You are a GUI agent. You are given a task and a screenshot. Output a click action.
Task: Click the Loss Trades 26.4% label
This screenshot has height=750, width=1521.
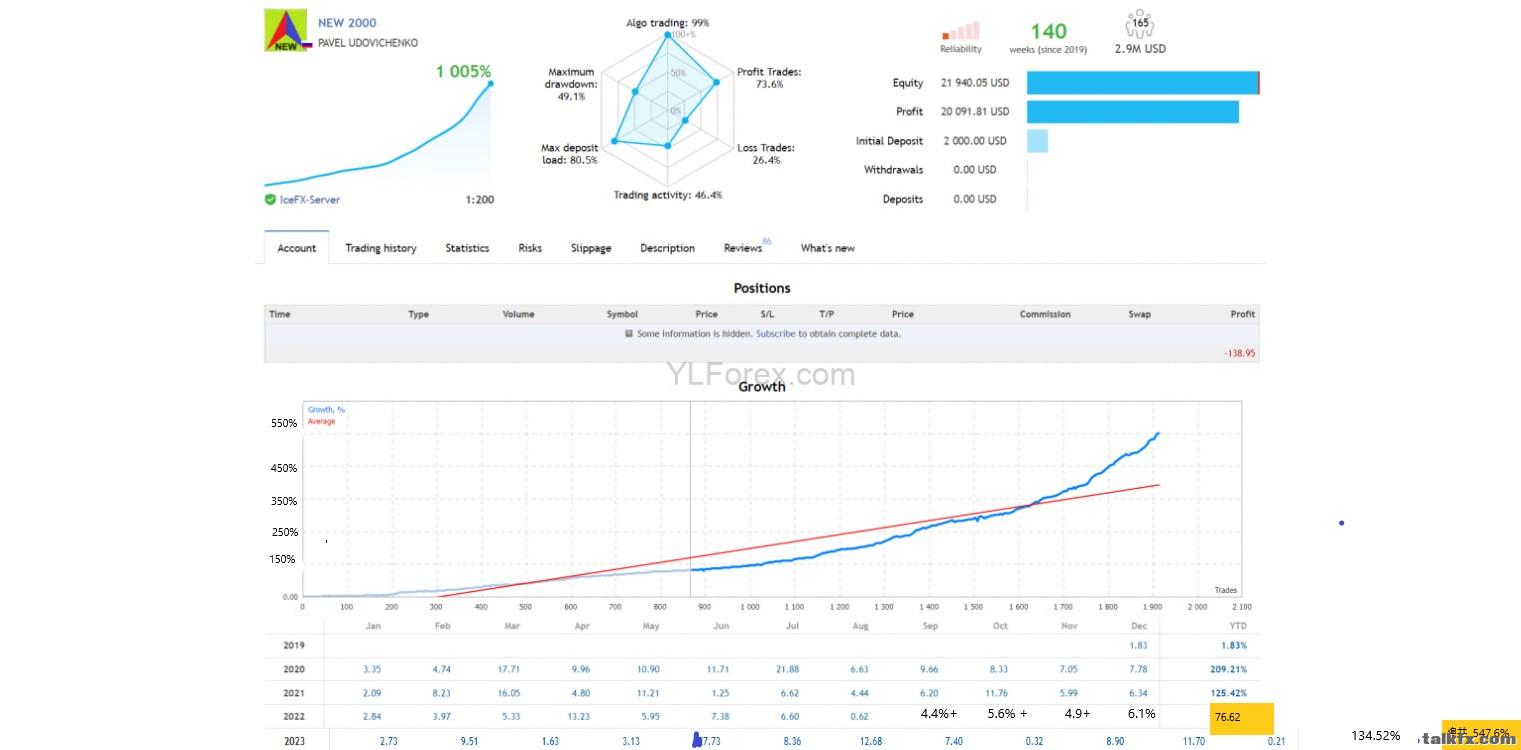click(x=766, y=154)
